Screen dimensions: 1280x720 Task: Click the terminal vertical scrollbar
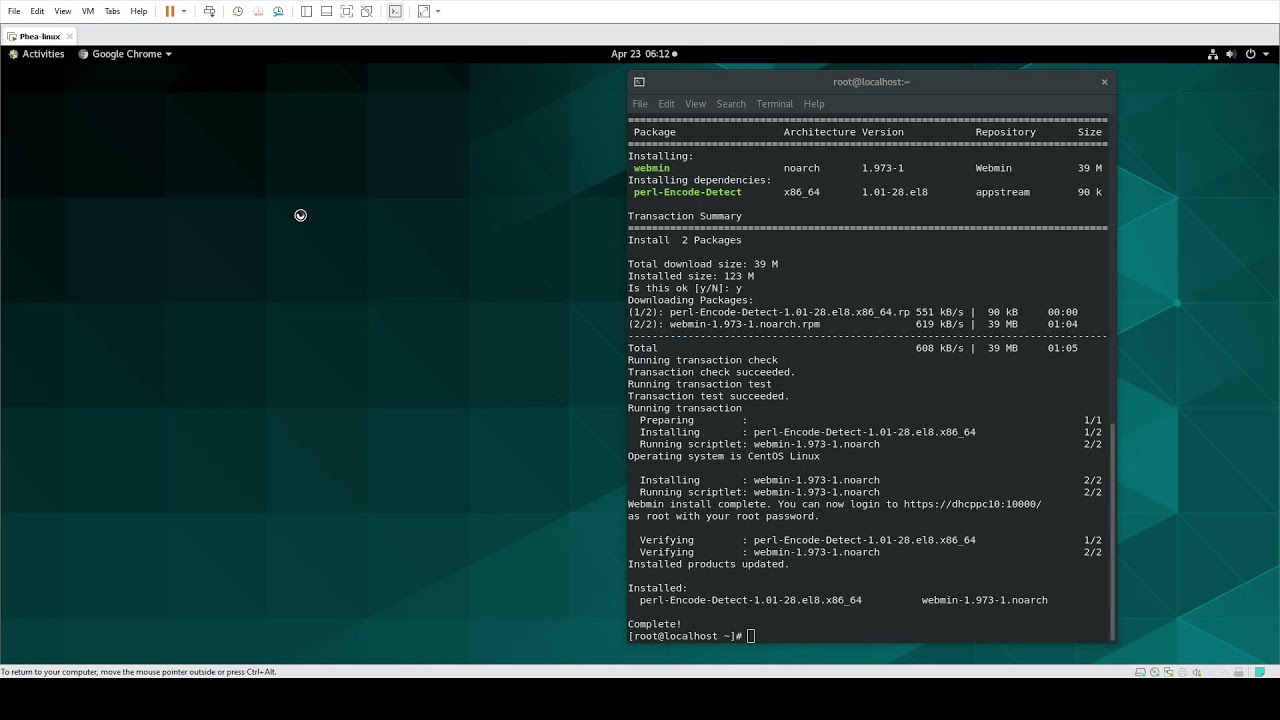[1112, 530]
